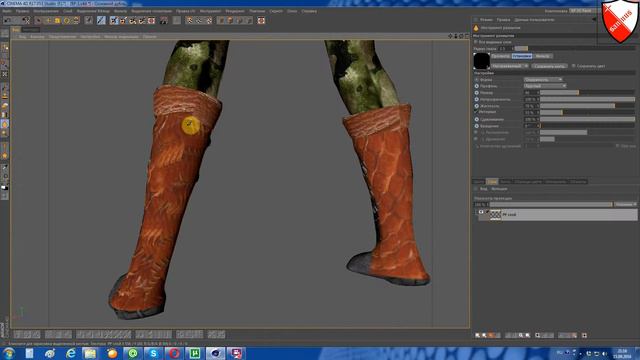Click the highlighted blue diagonal brush icon in toolbar

pos(101,20)
